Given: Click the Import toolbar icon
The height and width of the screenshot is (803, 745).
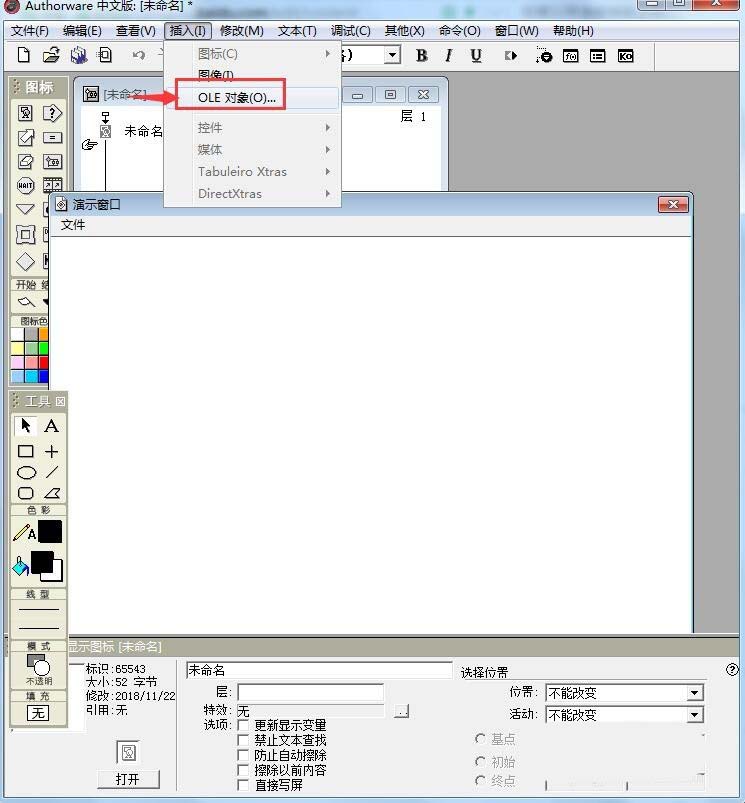Looking at the screenshot, I should pos(105,55).
